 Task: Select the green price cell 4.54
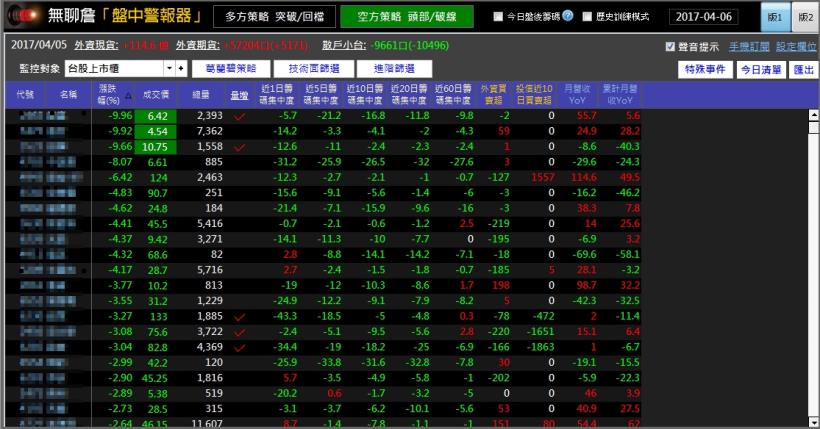(155, 131)
